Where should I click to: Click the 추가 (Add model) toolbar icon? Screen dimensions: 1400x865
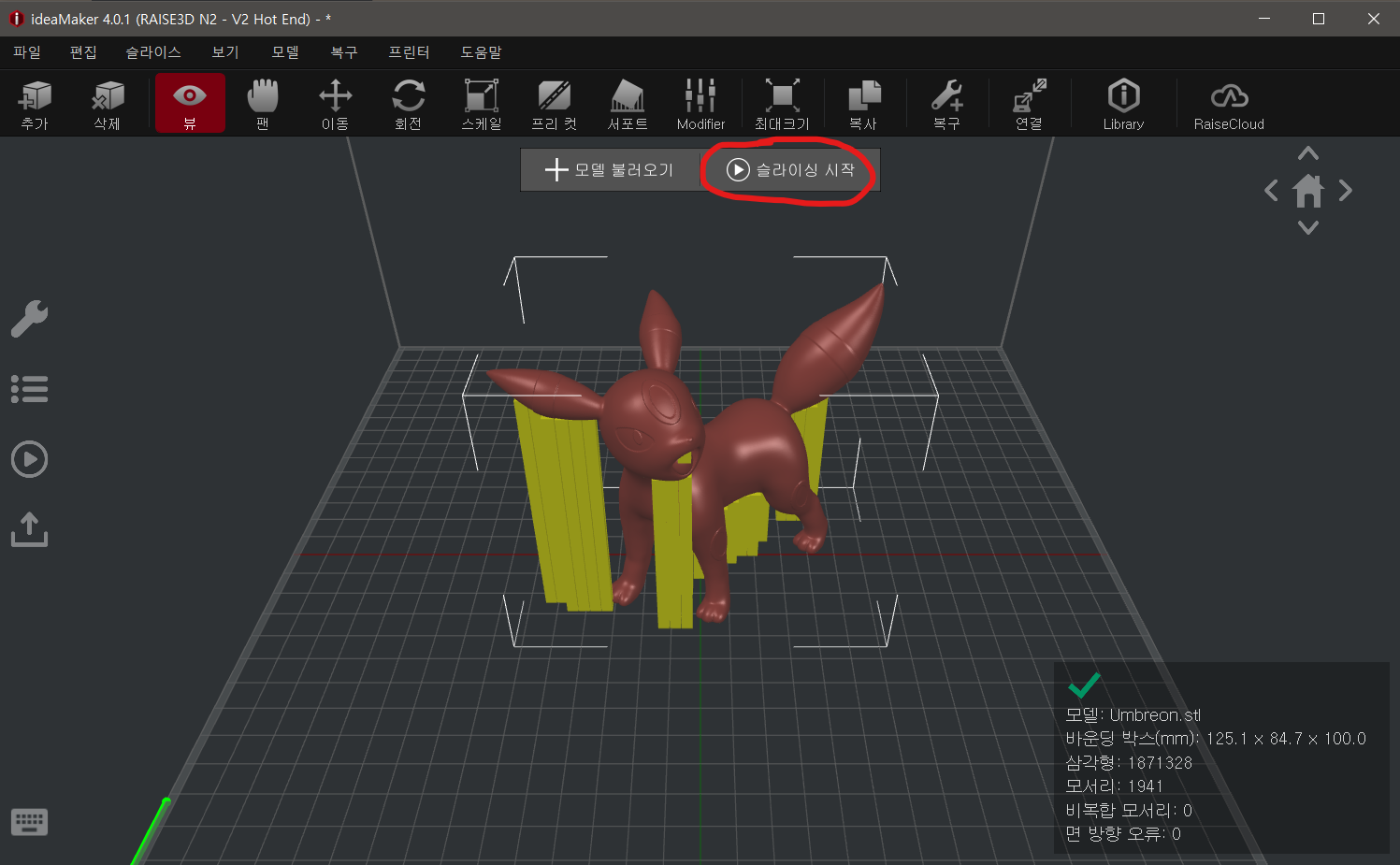(35, 104)
